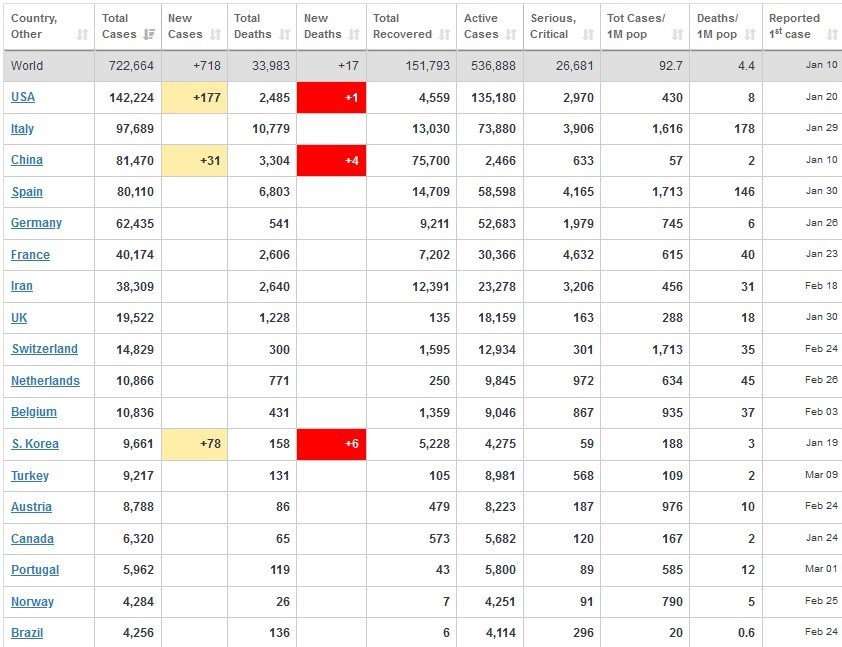842x647 pixels.
Task: Click USA red new deaths cell
Action: tap(331, 98)
